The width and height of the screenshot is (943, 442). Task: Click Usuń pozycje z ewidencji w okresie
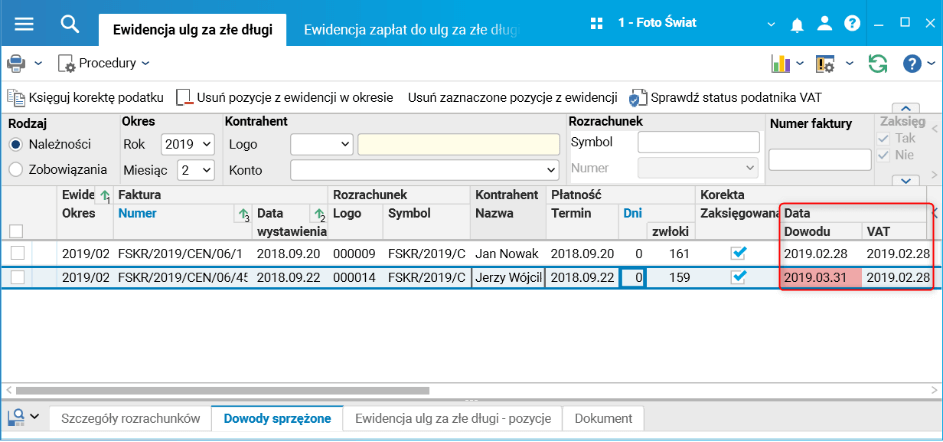pos(285,97)
